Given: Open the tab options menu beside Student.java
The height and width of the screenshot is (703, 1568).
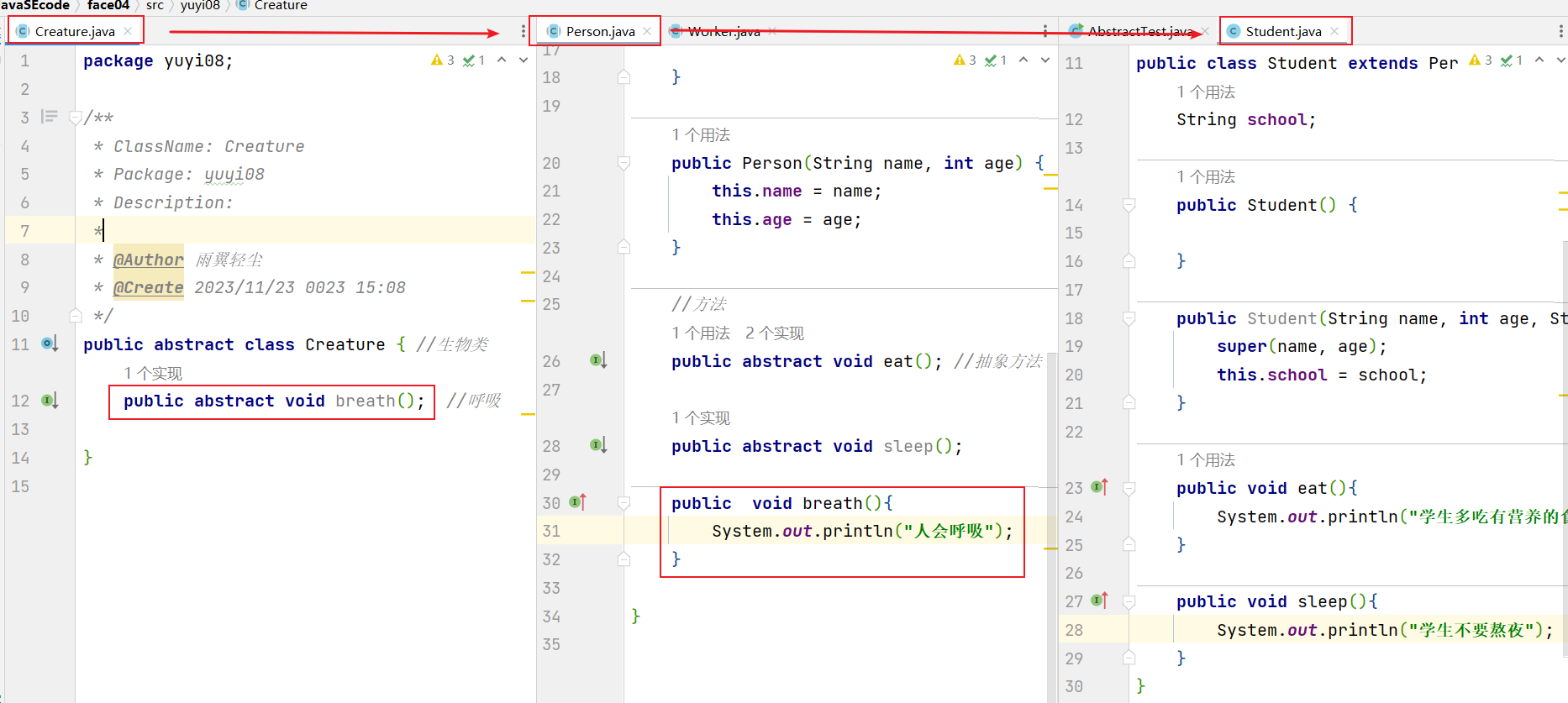Looking at the screenshot, I should point(1560,31).
